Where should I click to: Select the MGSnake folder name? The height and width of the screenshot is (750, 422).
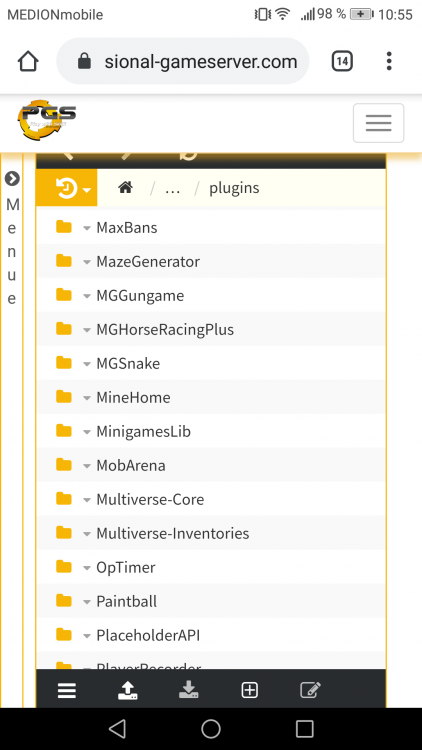[128, 364]
